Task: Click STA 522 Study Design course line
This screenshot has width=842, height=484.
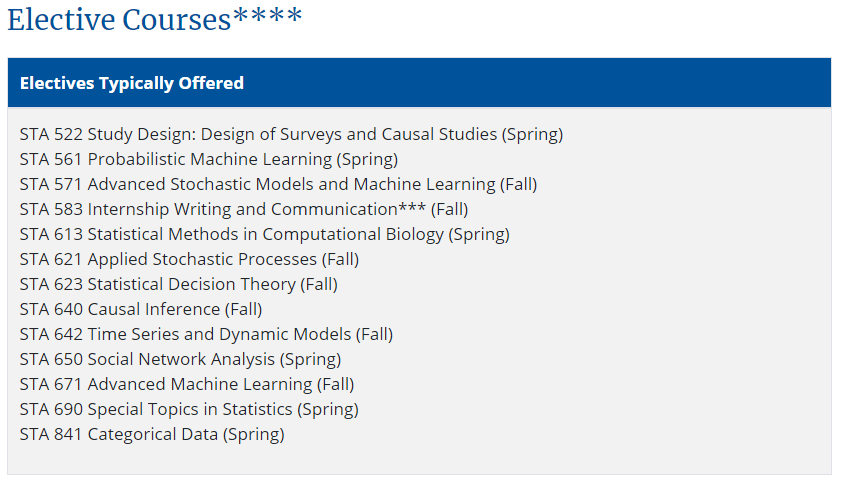Action: point(292,134)
